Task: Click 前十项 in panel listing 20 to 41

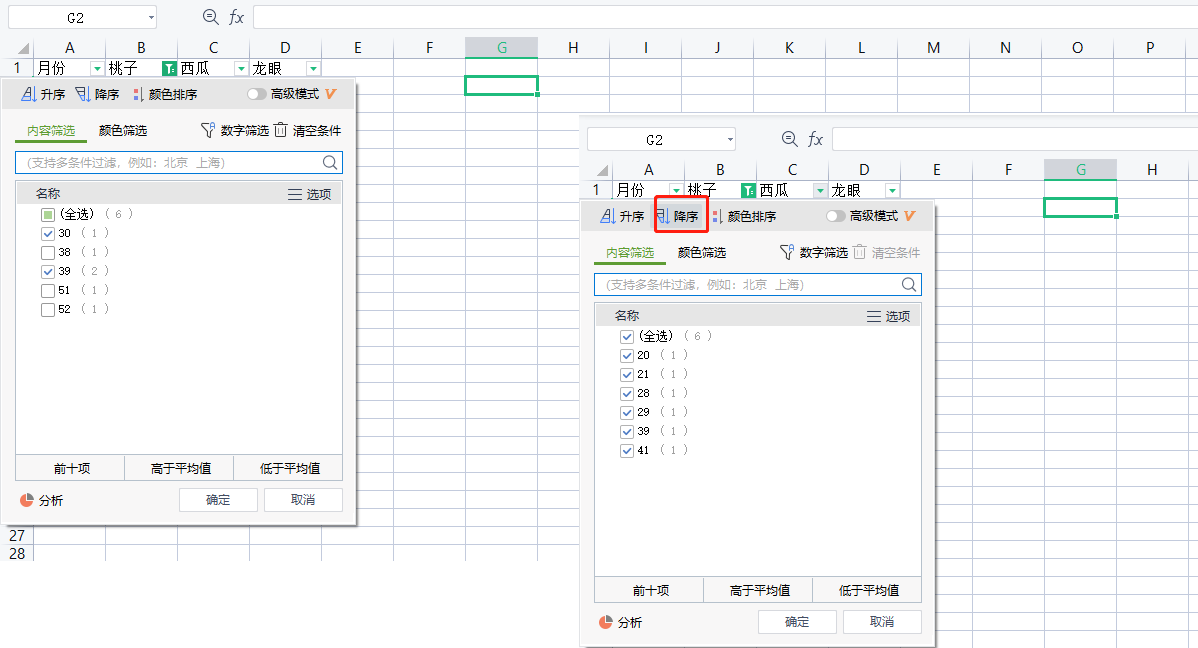Action: [651, 591]
